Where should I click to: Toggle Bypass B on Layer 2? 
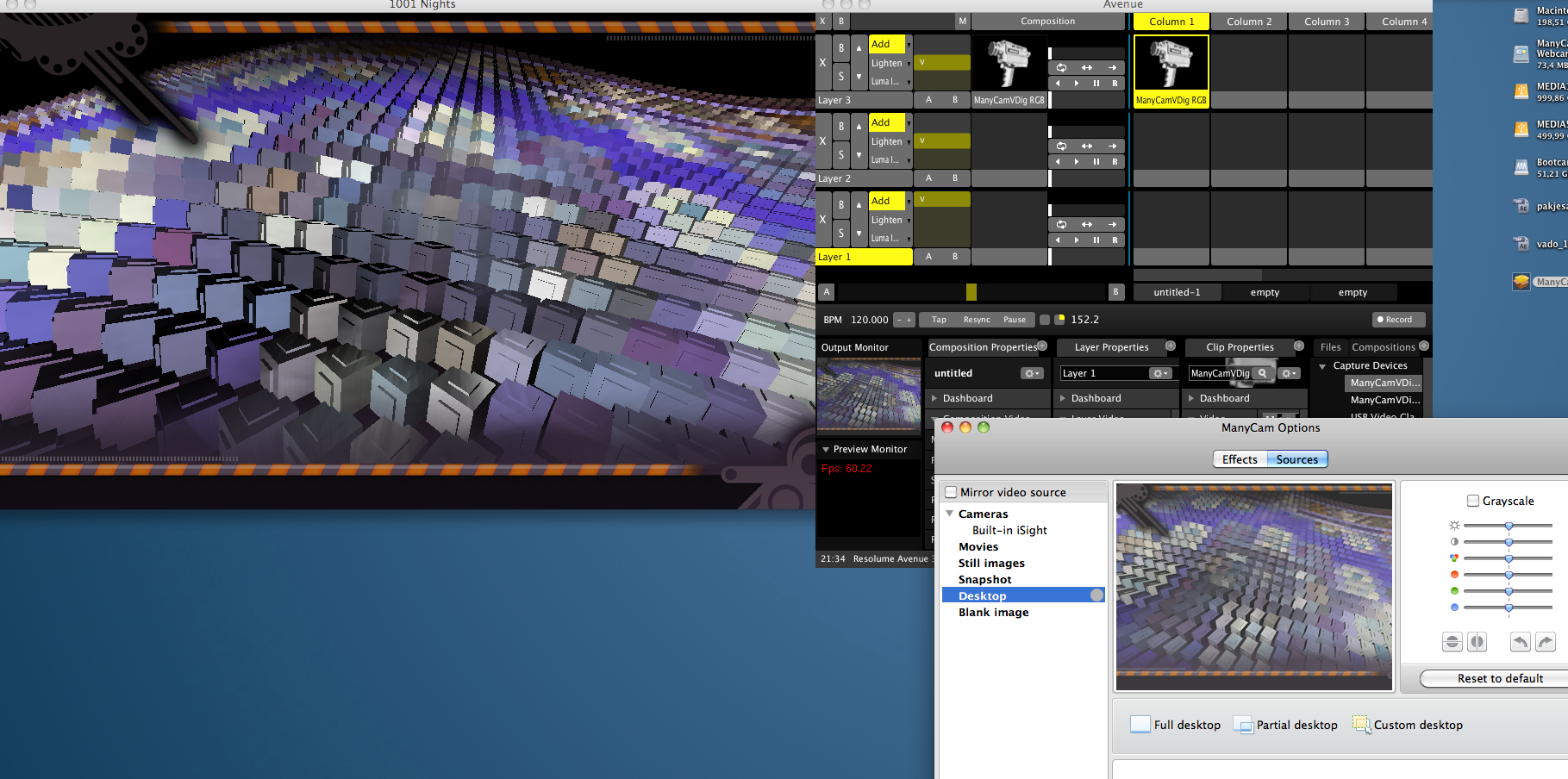click(841, 127)
